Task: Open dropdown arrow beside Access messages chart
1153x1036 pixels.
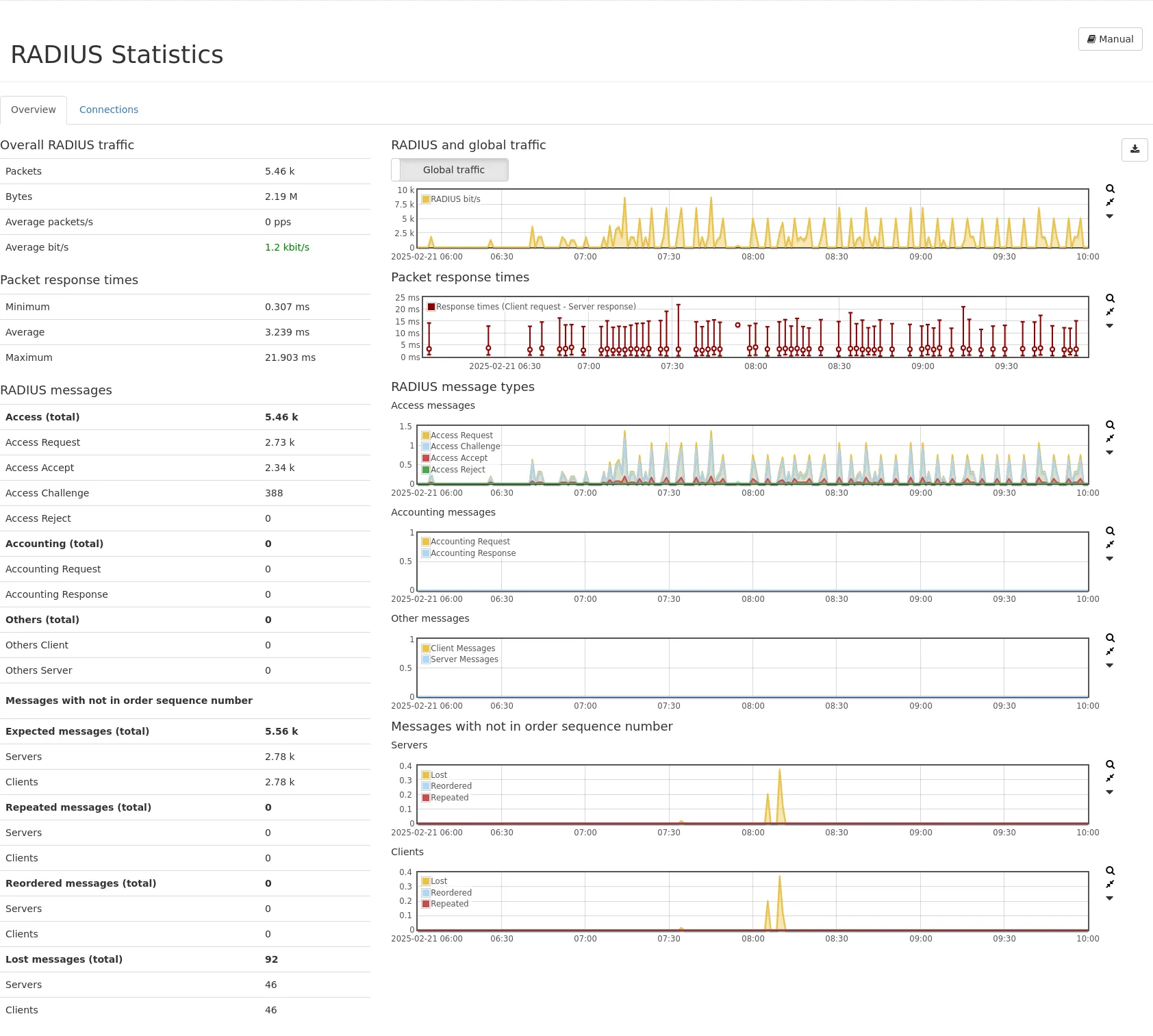Action: (x=1110, y=453)
